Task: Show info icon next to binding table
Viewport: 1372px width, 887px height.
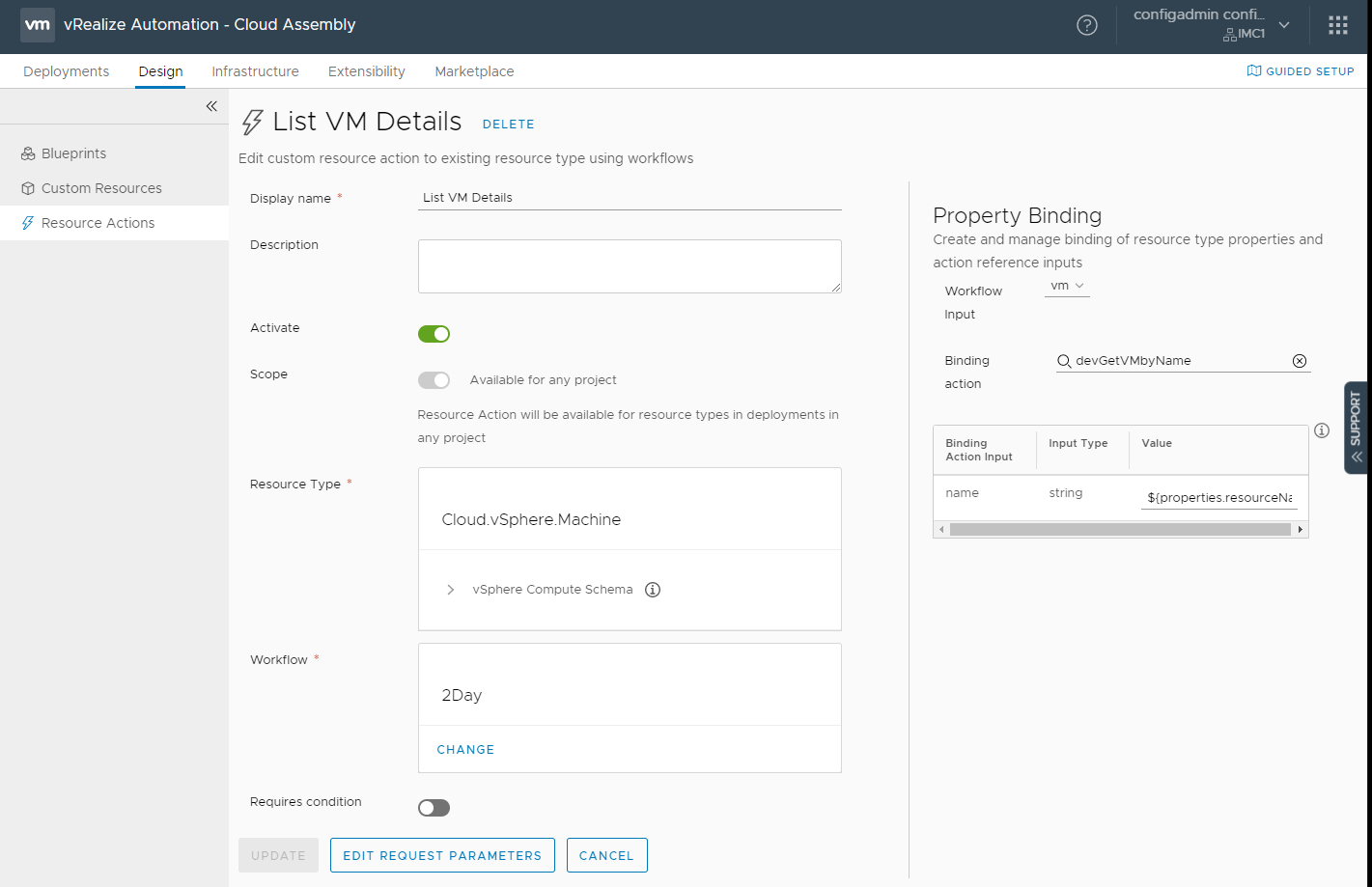Action: coord(1322,430)
